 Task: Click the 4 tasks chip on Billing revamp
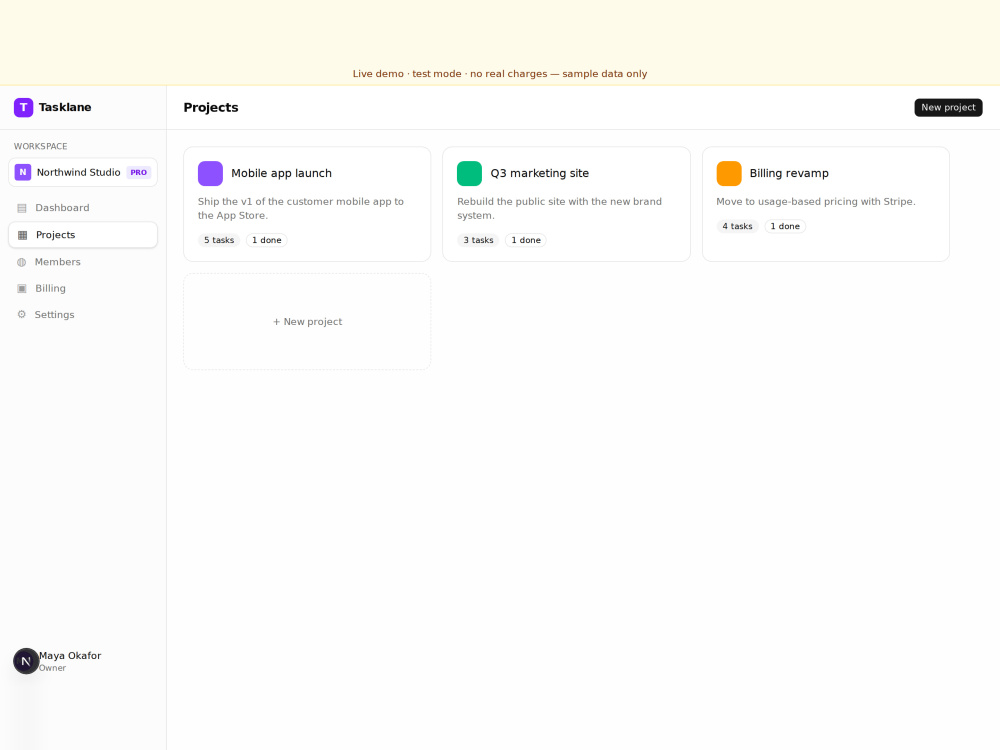pos(737,226)
